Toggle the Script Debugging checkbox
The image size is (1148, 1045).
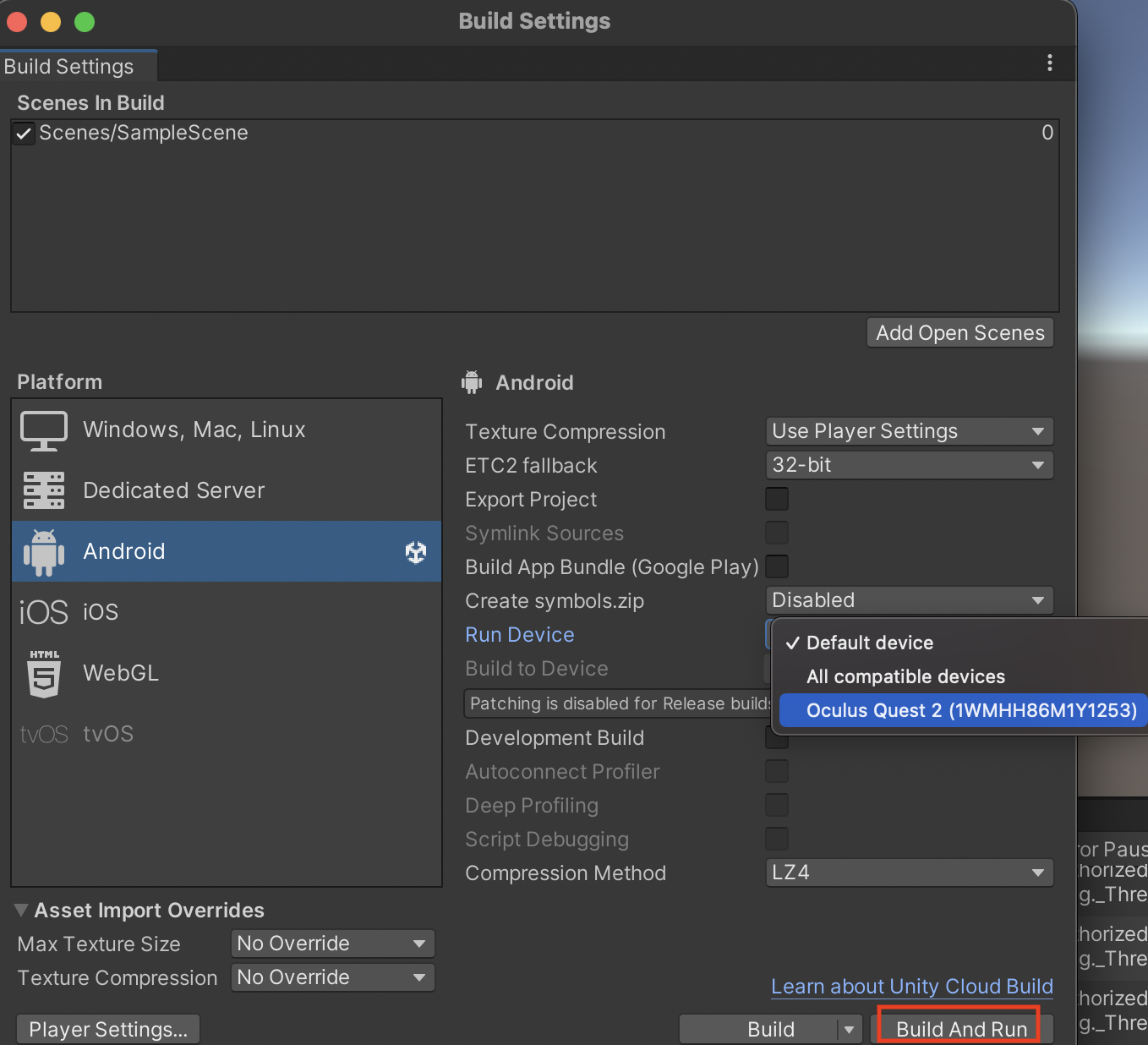pyautogui.click(x=777, y=839)
